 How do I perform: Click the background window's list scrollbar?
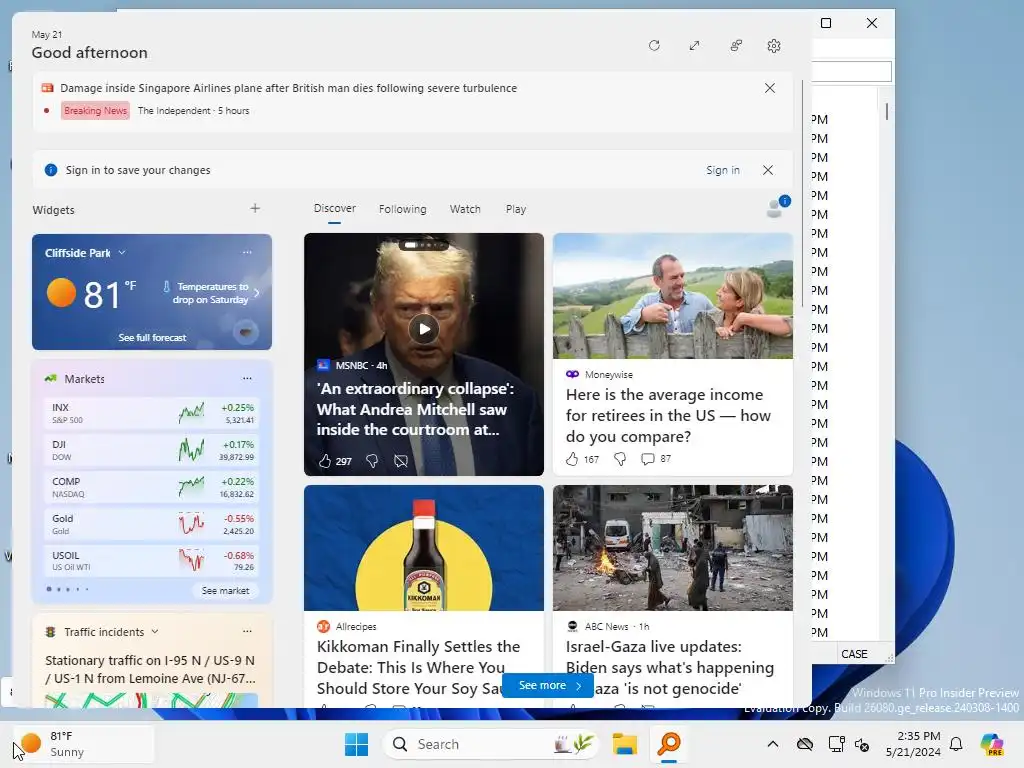[886, 111]
